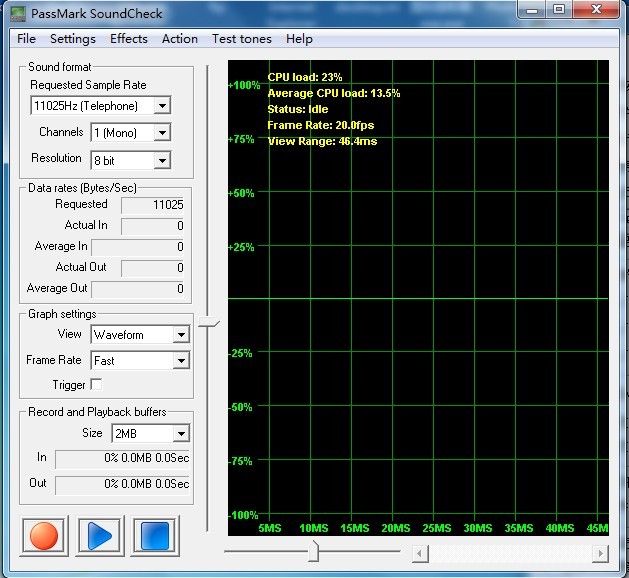Open the Effects menu

(129, 39)
